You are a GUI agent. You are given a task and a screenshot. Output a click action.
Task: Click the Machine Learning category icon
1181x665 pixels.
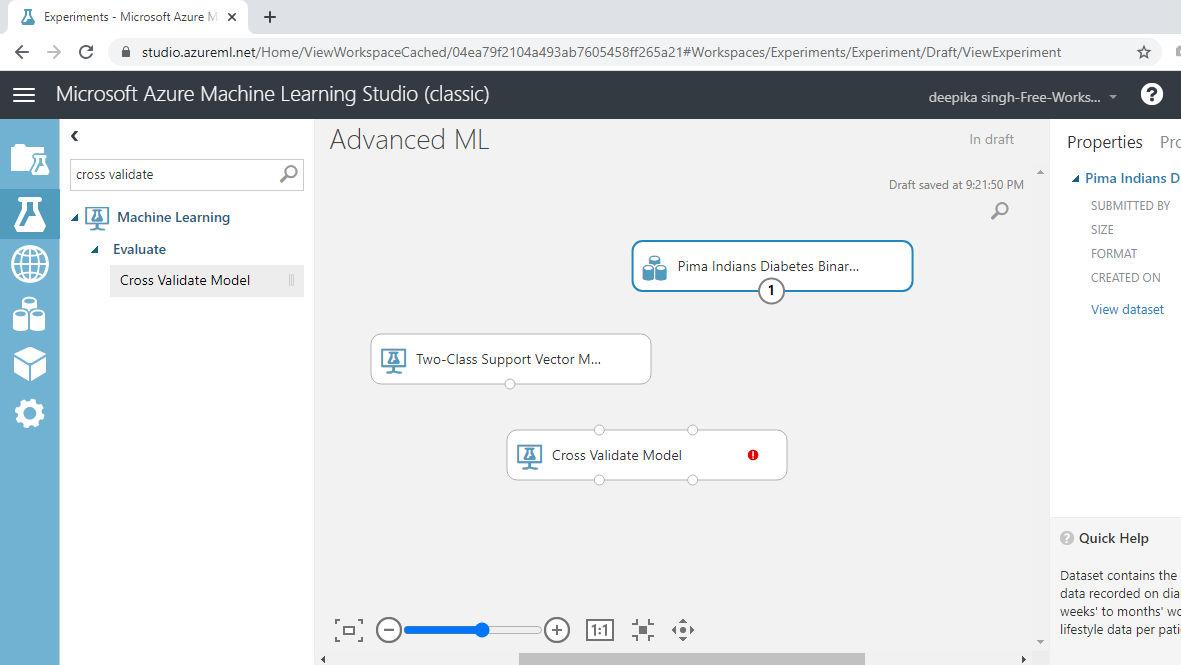pos(97,218)
